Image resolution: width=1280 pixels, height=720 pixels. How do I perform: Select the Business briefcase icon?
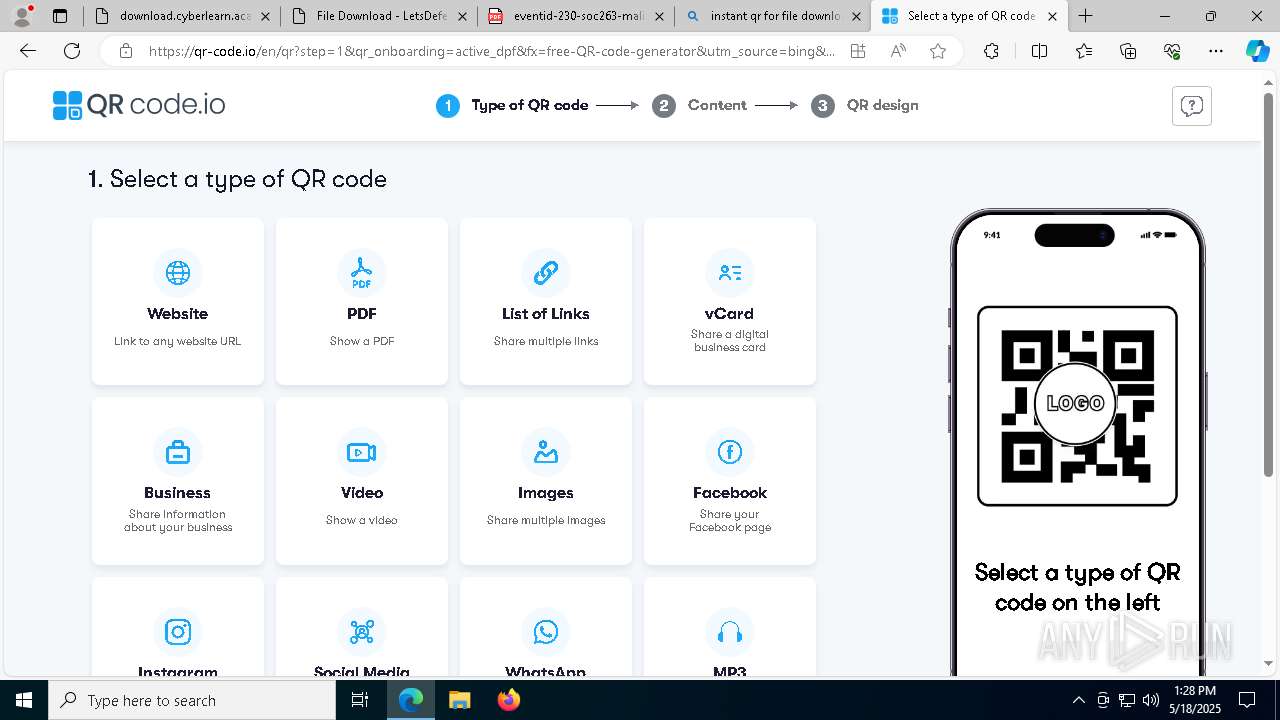pyautogui.click(x=178, y=452)
